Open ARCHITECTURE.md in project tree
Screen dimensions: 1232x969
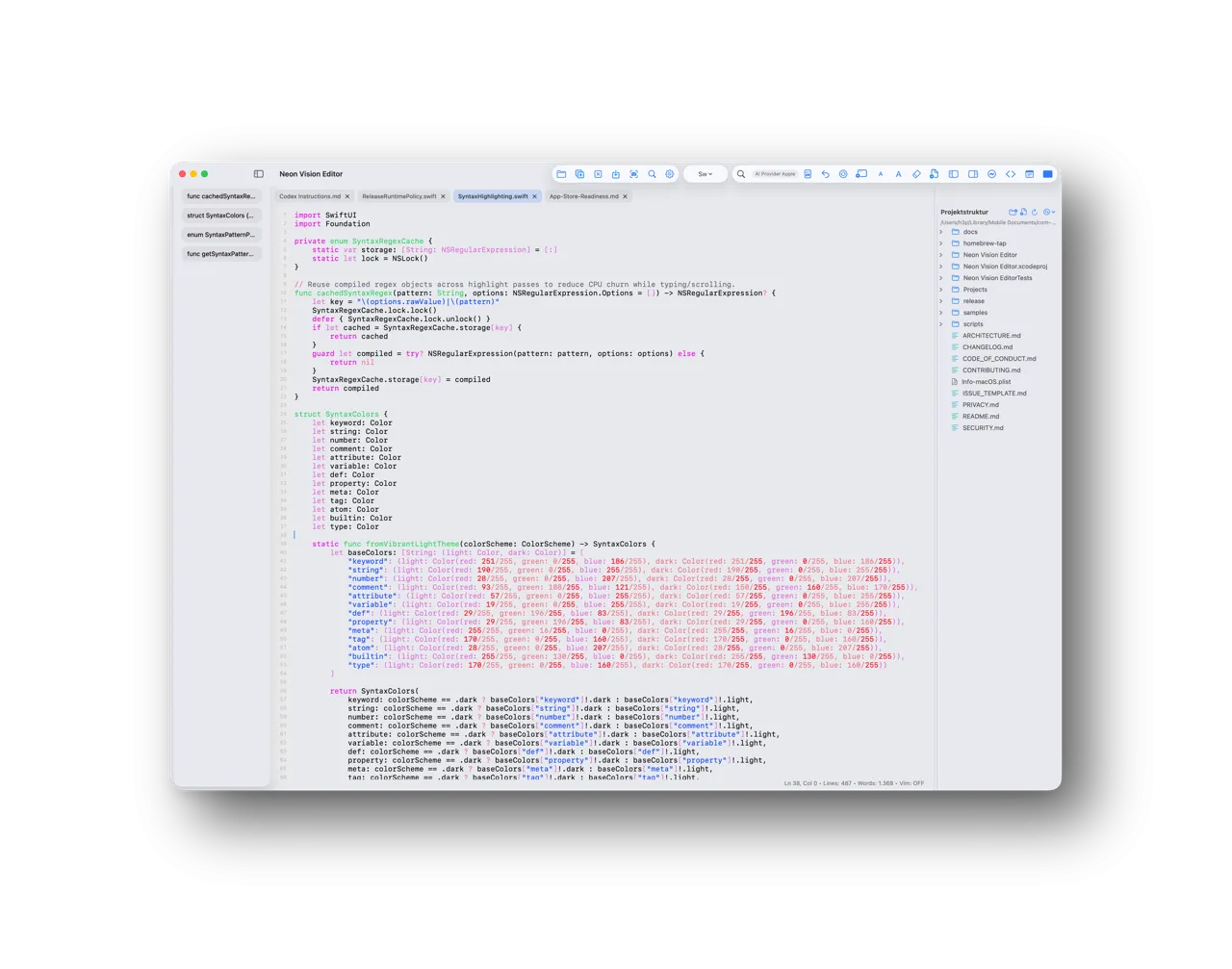(991, 336)
